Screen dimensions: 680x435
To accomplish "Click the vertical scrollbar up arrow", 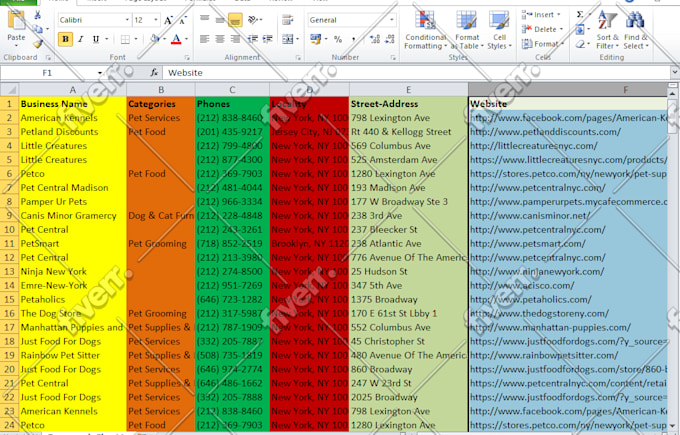I will tap(673, 93).
